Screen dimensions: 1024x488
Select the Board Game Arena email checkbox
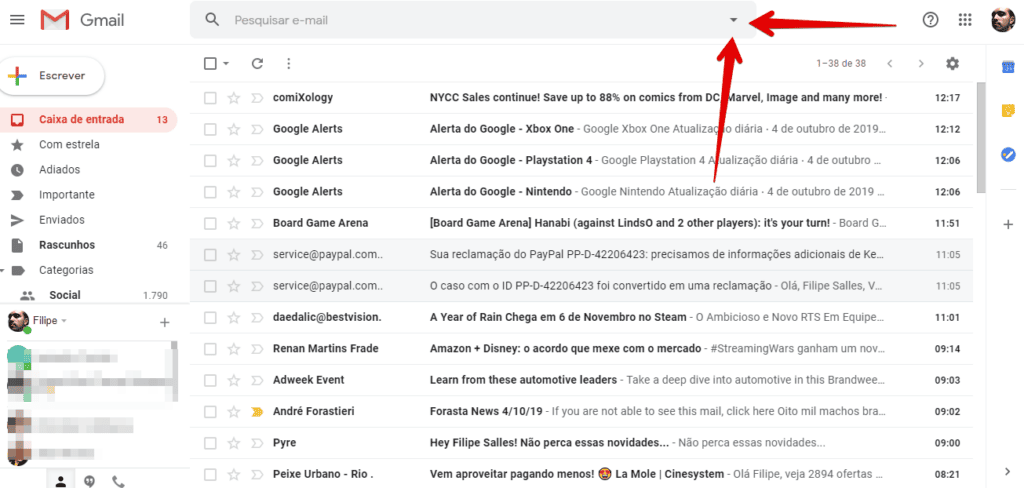pyautogui.click(x=210, y=223)
